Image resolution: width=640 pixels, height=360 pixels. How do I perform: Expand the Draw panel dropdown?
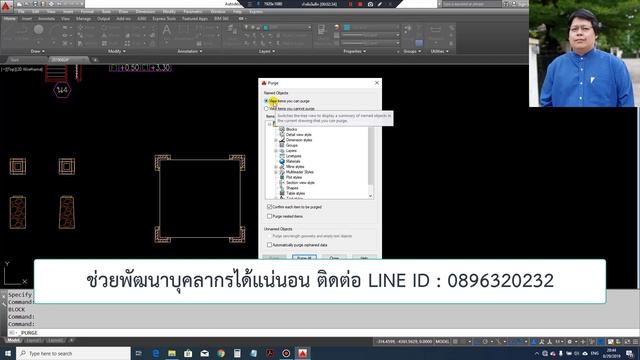[x=38, y=51]
